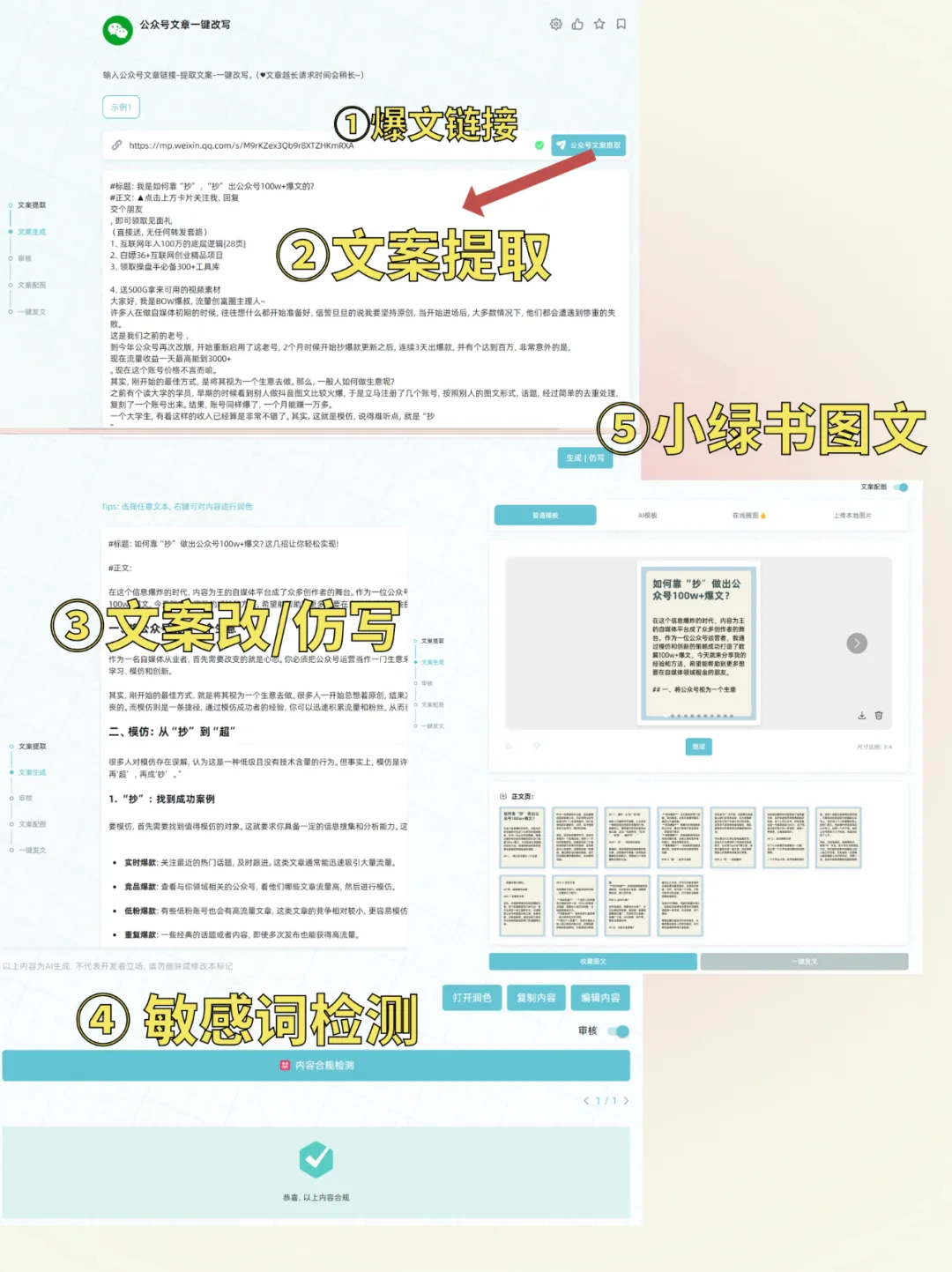Click the bookmark icon at top right

(x=620, y=25)
